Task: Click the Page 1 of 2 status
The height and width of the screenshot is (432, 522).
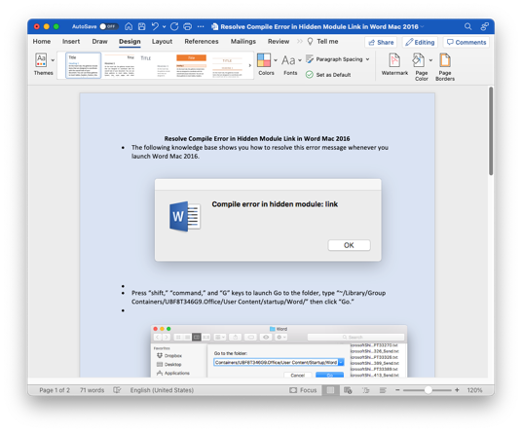Action: (54, 390)
